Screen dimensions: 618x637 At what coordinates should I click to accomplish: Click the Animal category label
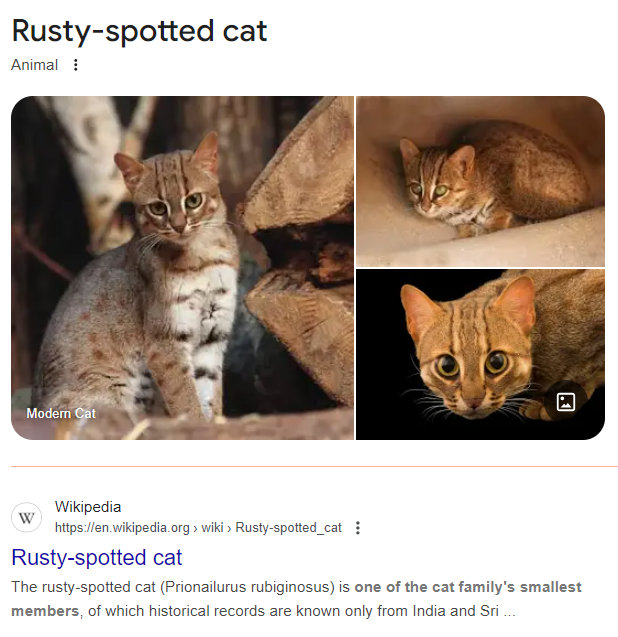click(x=35, y=65)
